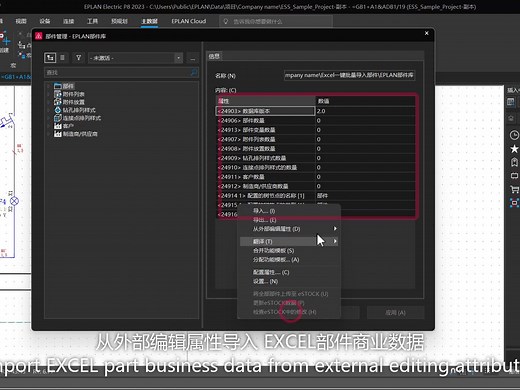Select the 钻孔排列样式 tree node
This screenshot has width=520, height=390.
(79, 110)
